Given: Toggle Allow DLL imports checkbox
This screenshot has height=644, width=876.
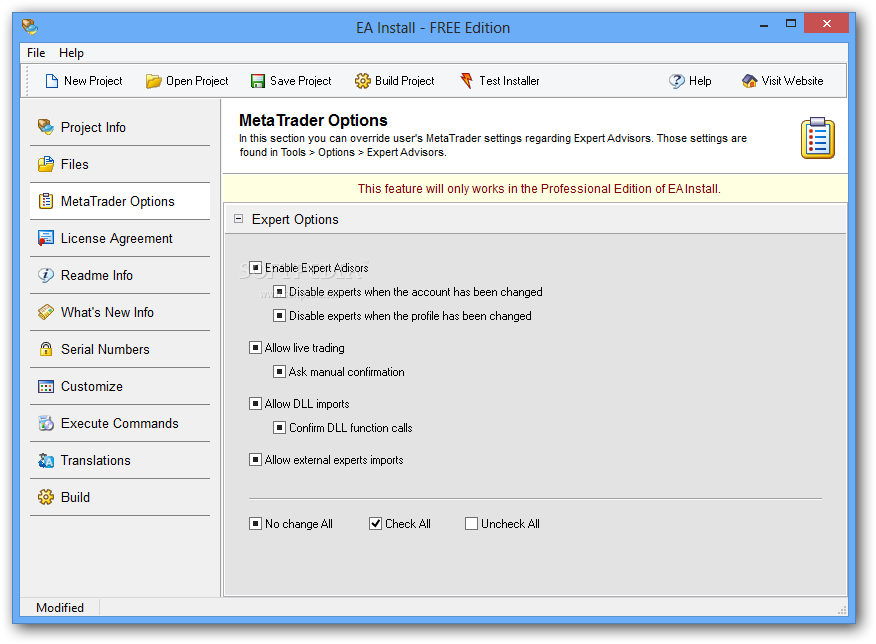Looking at the screenshot, I should [255, 404].
